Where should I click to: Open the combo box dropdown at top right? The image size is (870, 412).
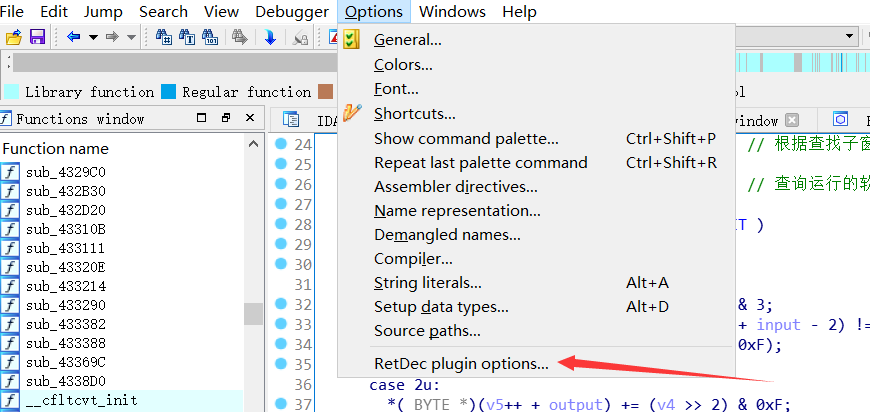849,37
